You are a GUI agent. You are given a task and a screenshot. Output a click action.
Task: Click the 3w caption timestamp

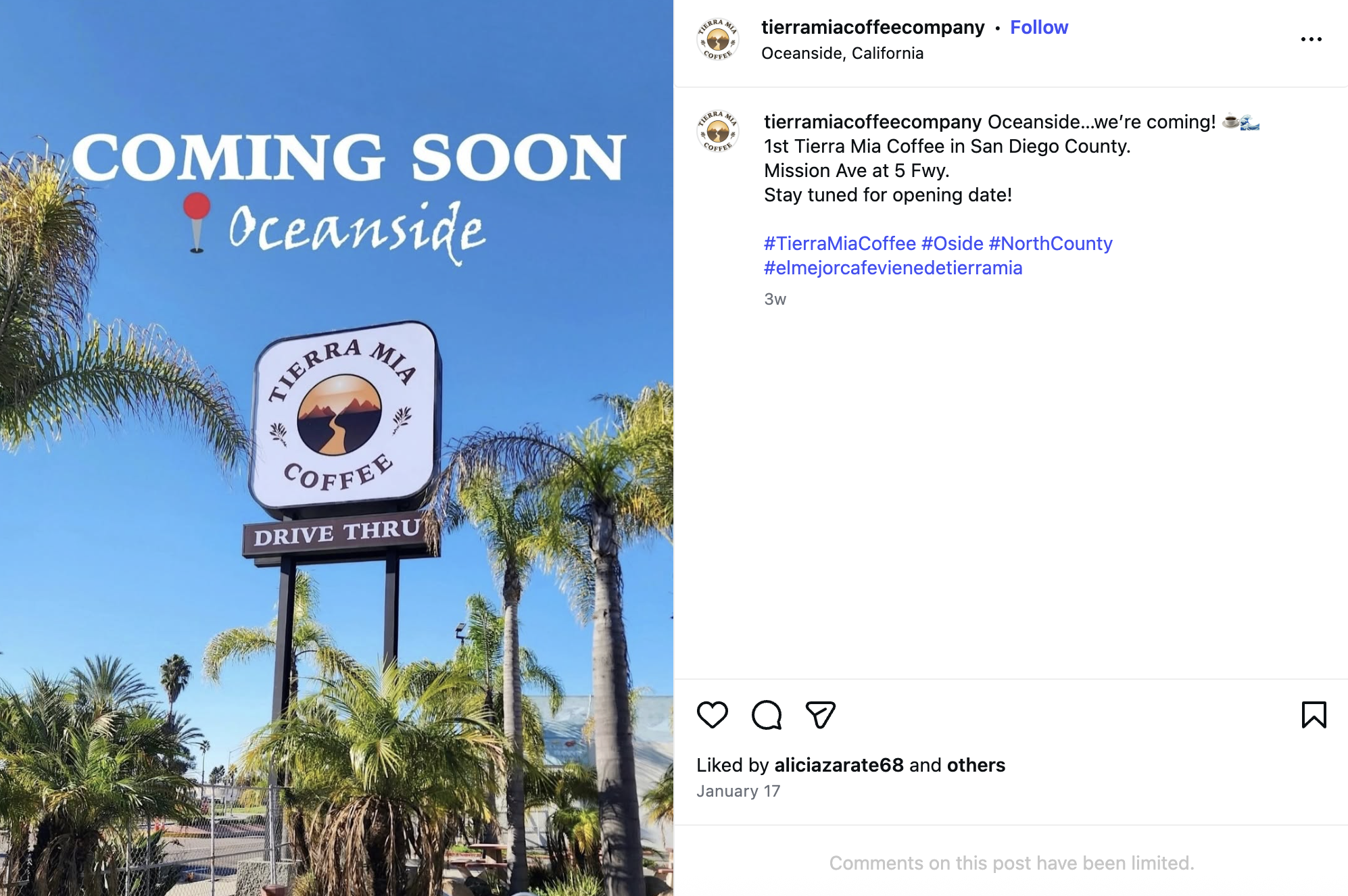coord(775,299)
